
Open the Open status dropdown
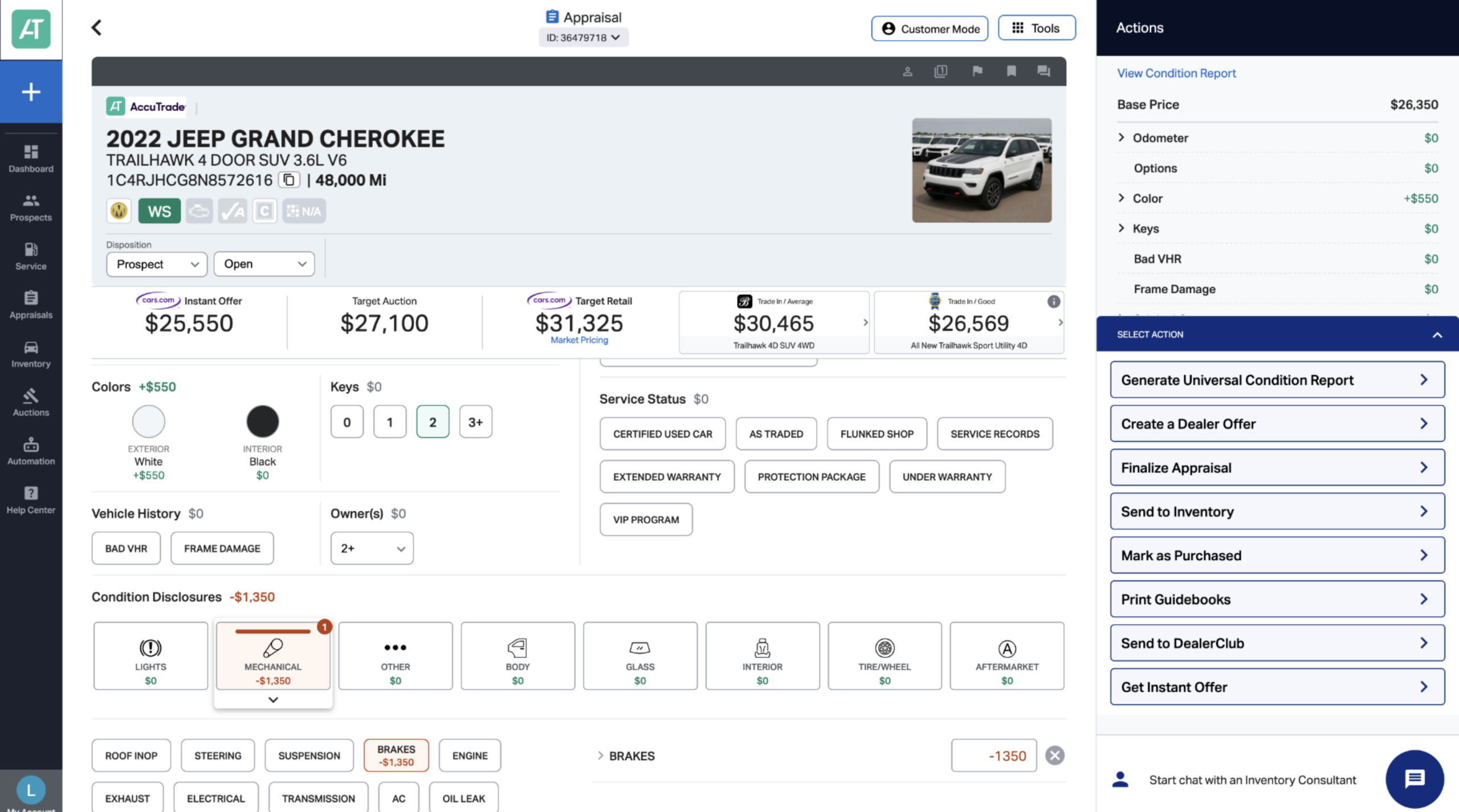[264, 264]
